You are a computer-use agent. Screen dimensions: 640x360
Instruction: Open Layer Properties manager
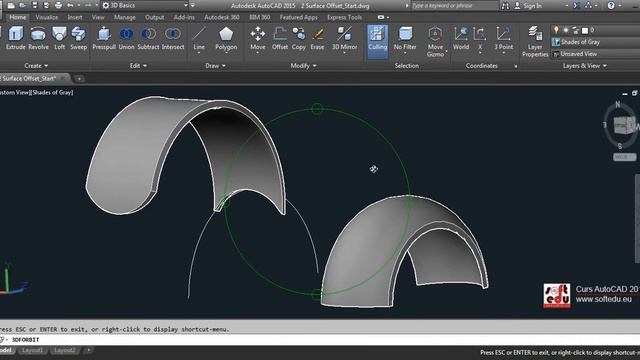point(535,42)
